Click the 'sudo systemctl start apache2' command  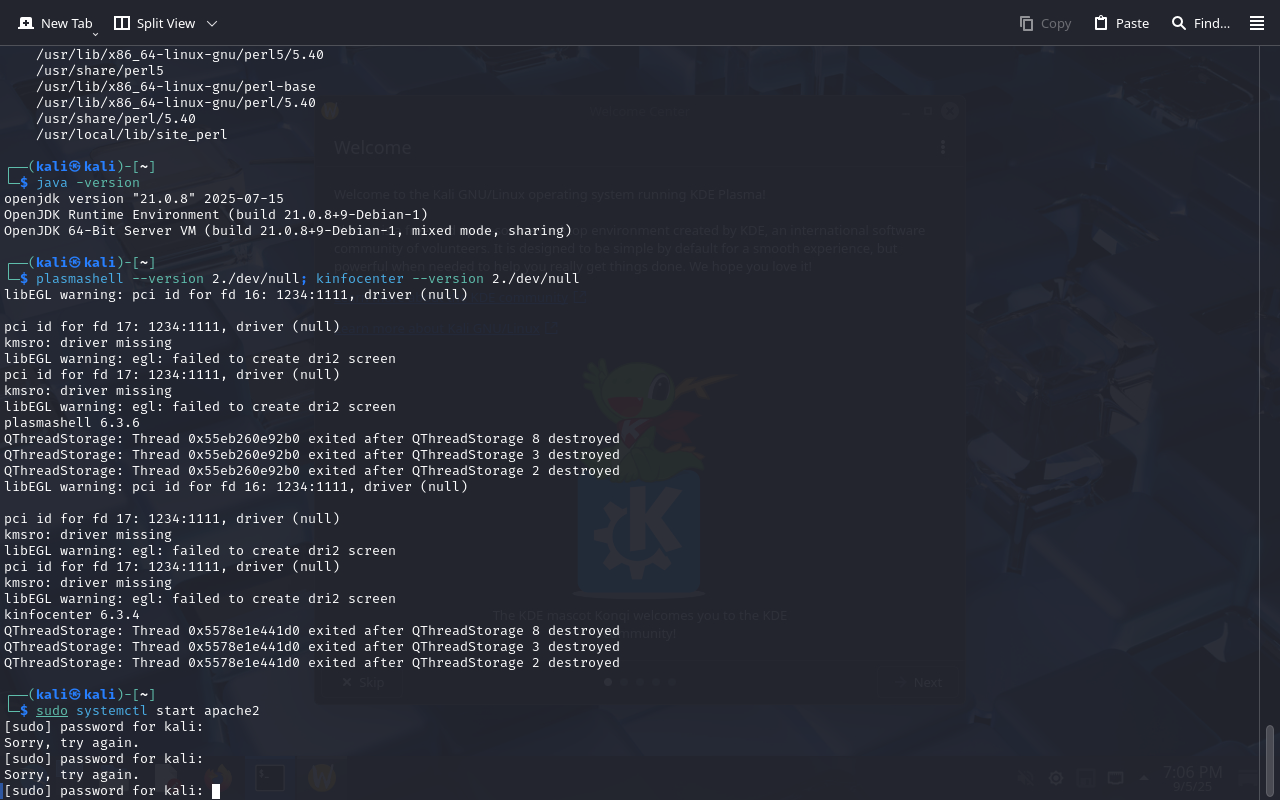point(148,711)
